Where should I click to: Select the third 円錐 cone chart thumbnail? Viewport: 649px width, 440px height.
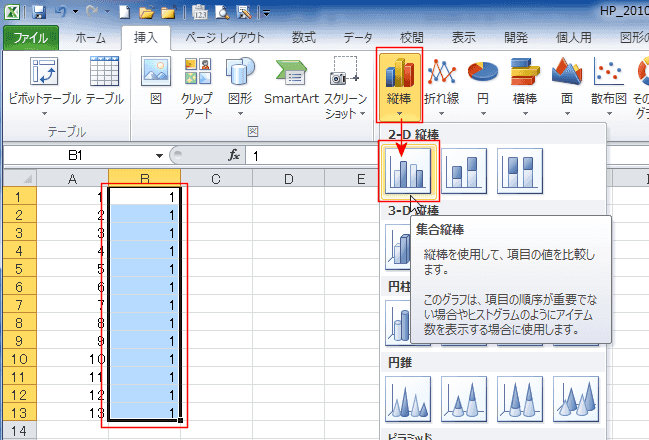(x=520, y=399)
